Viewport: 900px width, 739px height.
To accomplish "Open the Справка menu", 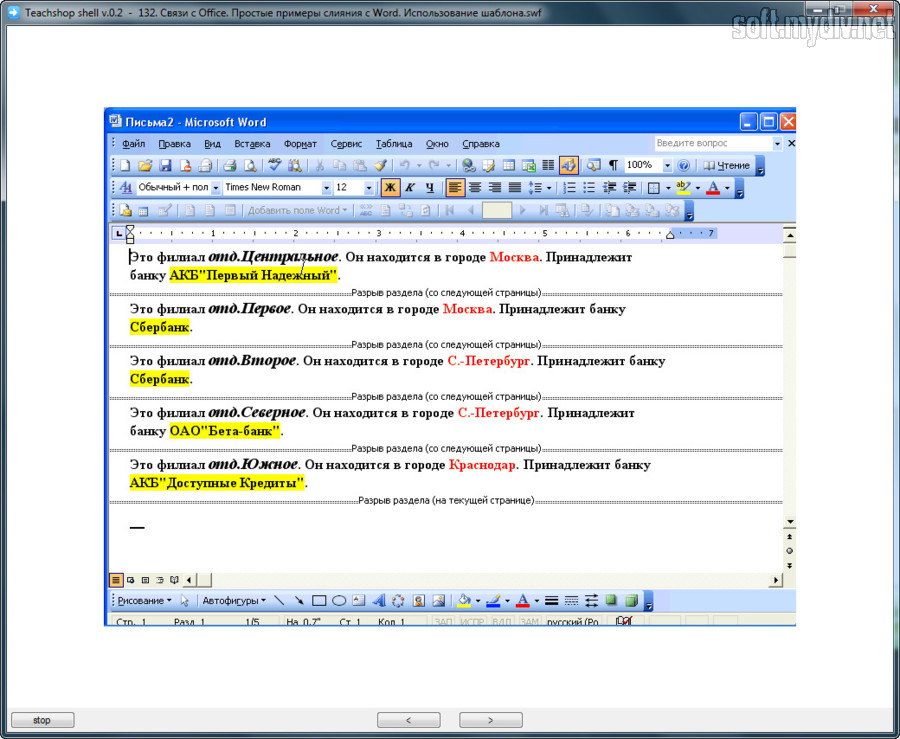I will (x=480, y=144).
